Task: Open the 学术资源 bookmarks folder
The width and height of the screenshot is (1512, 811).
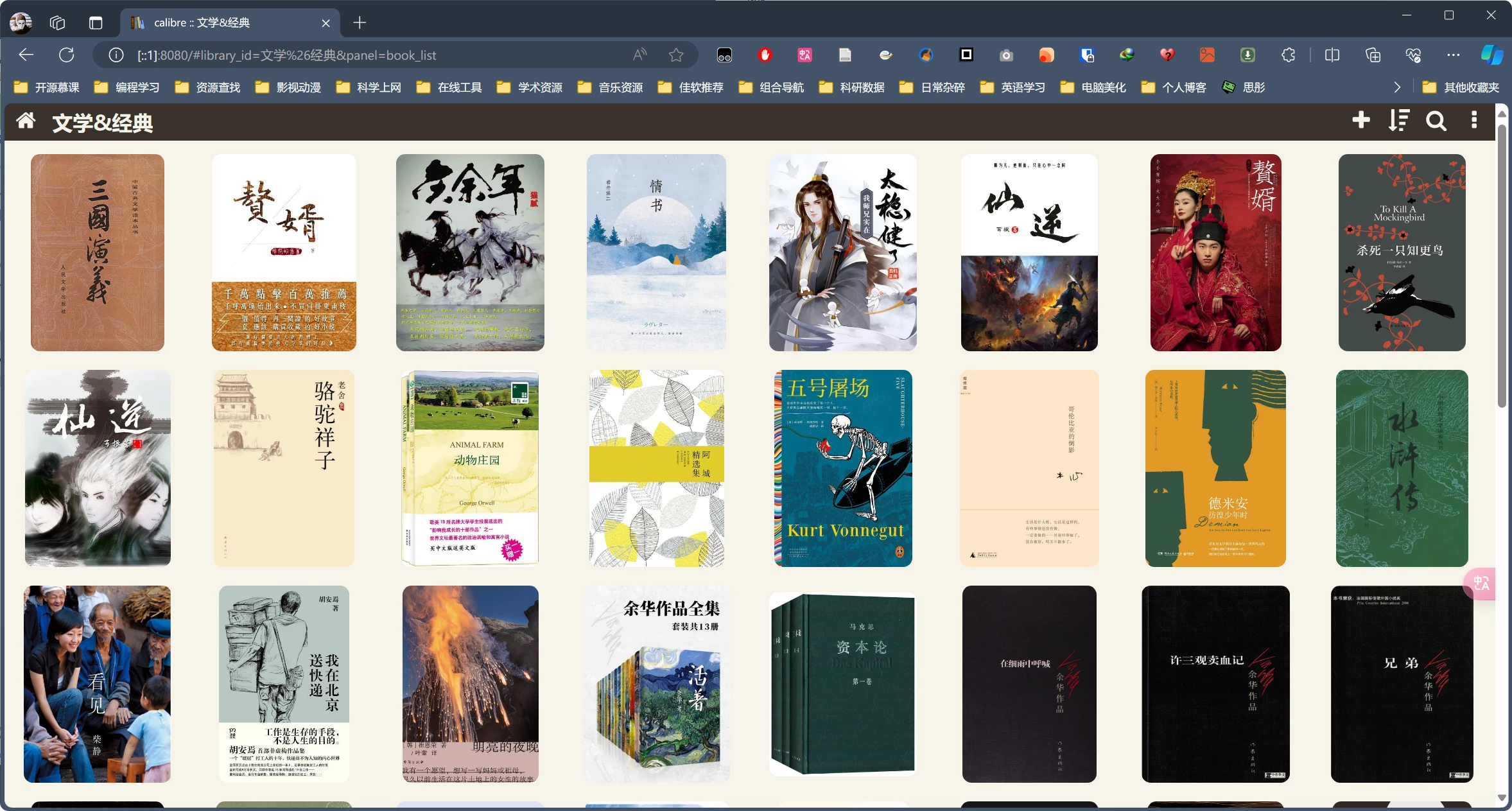Action: pos(530,87)
